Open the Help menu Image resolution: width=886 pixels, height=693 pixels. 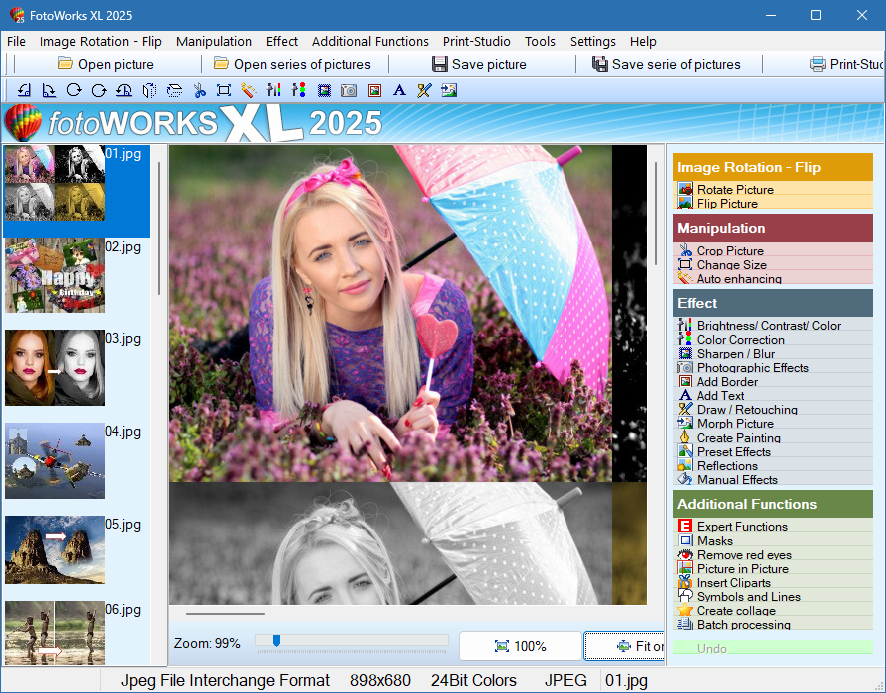tap(643, 41)
